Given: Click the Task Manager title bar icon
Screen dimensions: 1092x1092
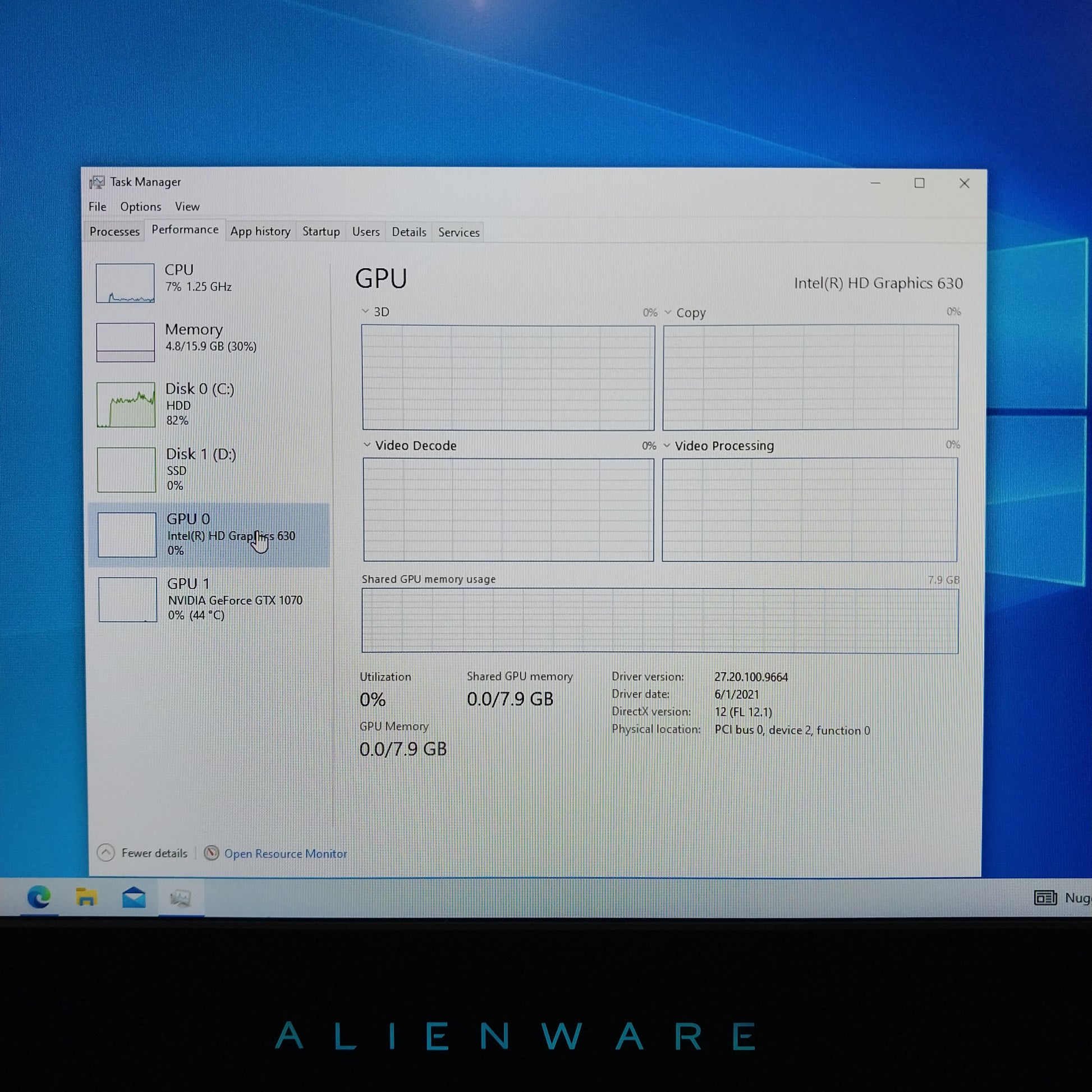Looking at the screenshot, I should [x=97, y=182].
